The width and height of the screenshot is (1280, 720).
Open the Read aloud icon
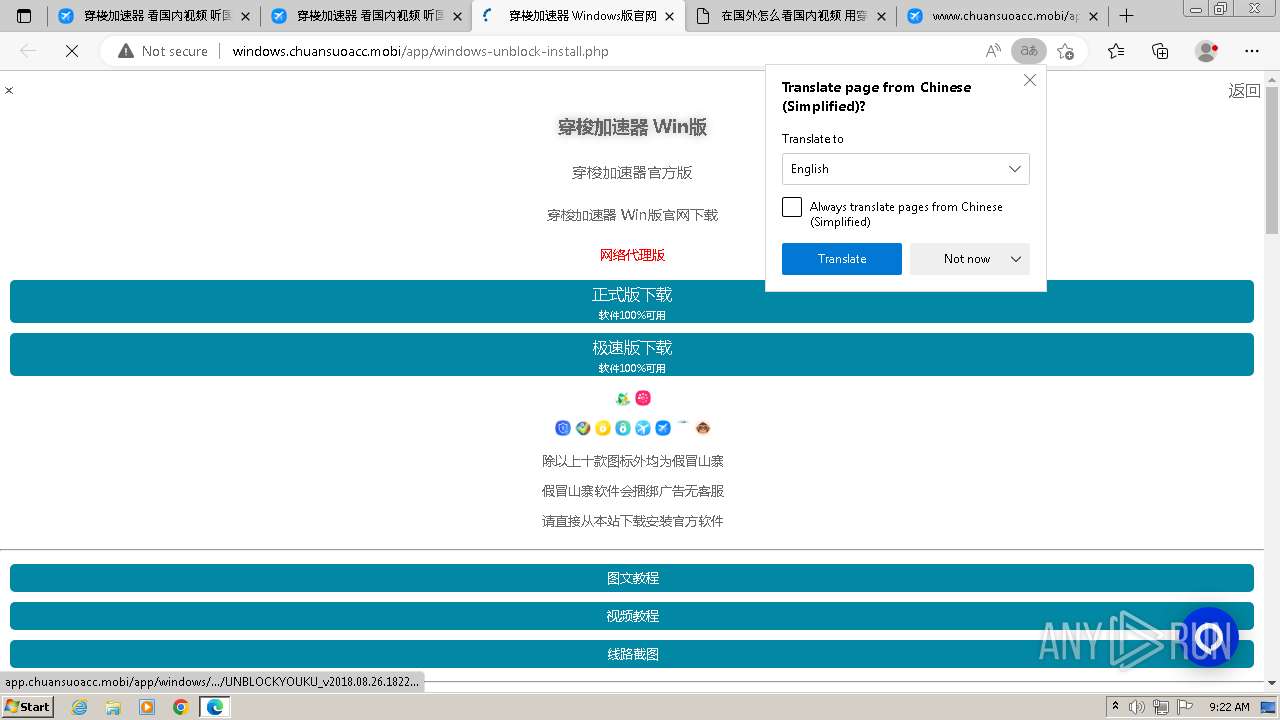pyautogui.click(x=993, y=51)
